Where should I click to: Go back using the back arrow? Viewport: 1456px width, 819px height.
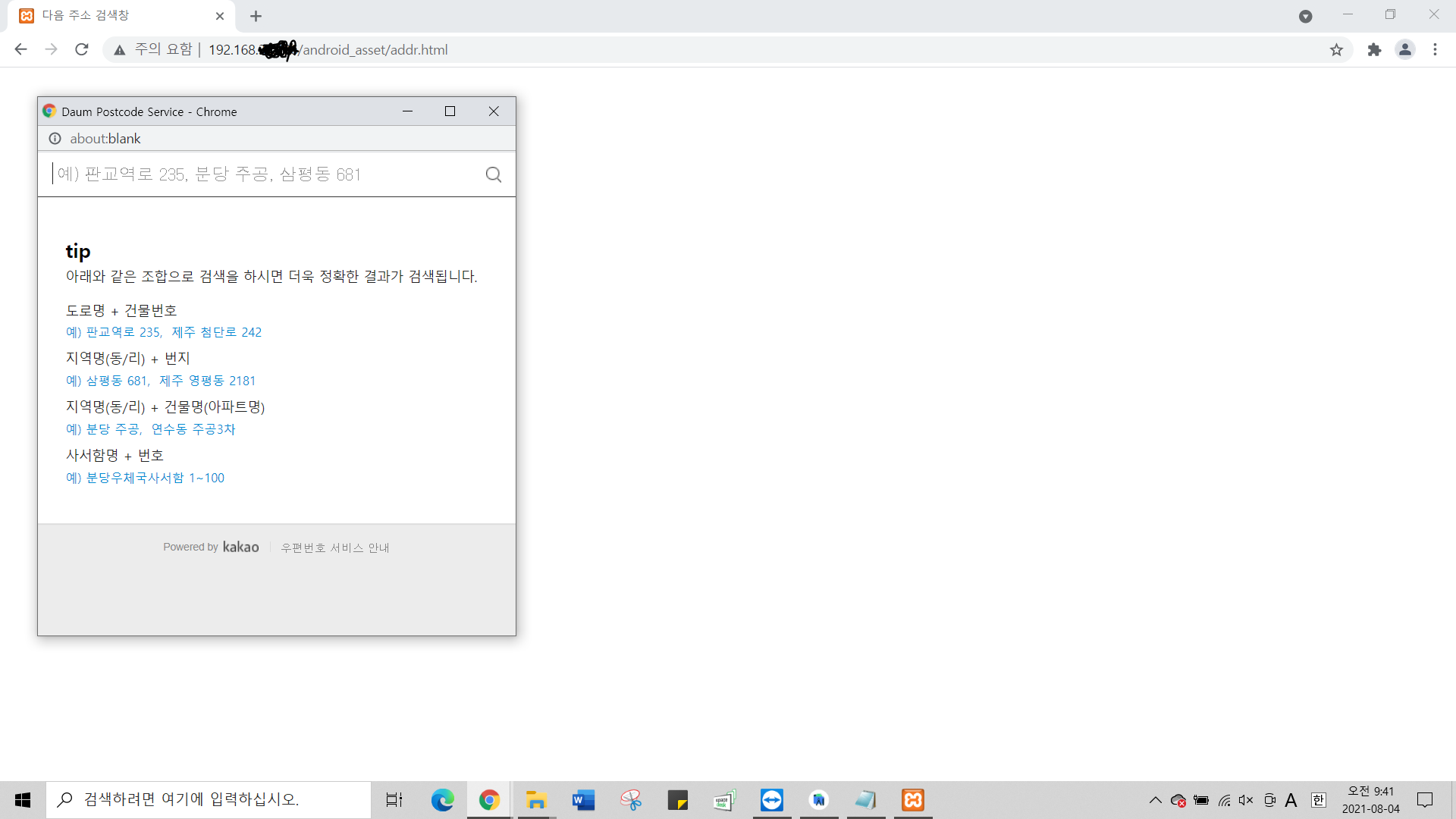tap(20, 49)
